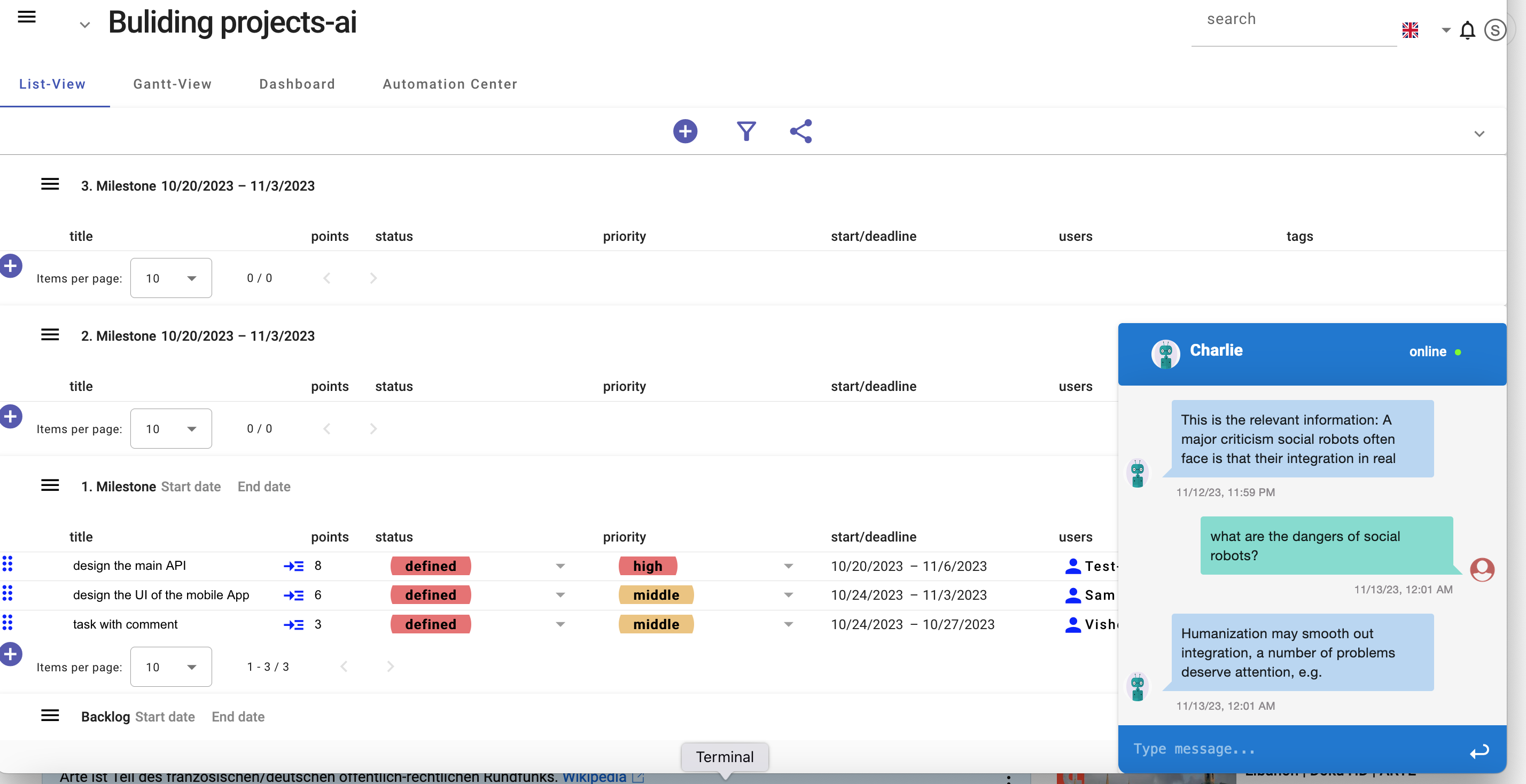
Task: Open the notifications bell icon
Action: point(1467,30)
